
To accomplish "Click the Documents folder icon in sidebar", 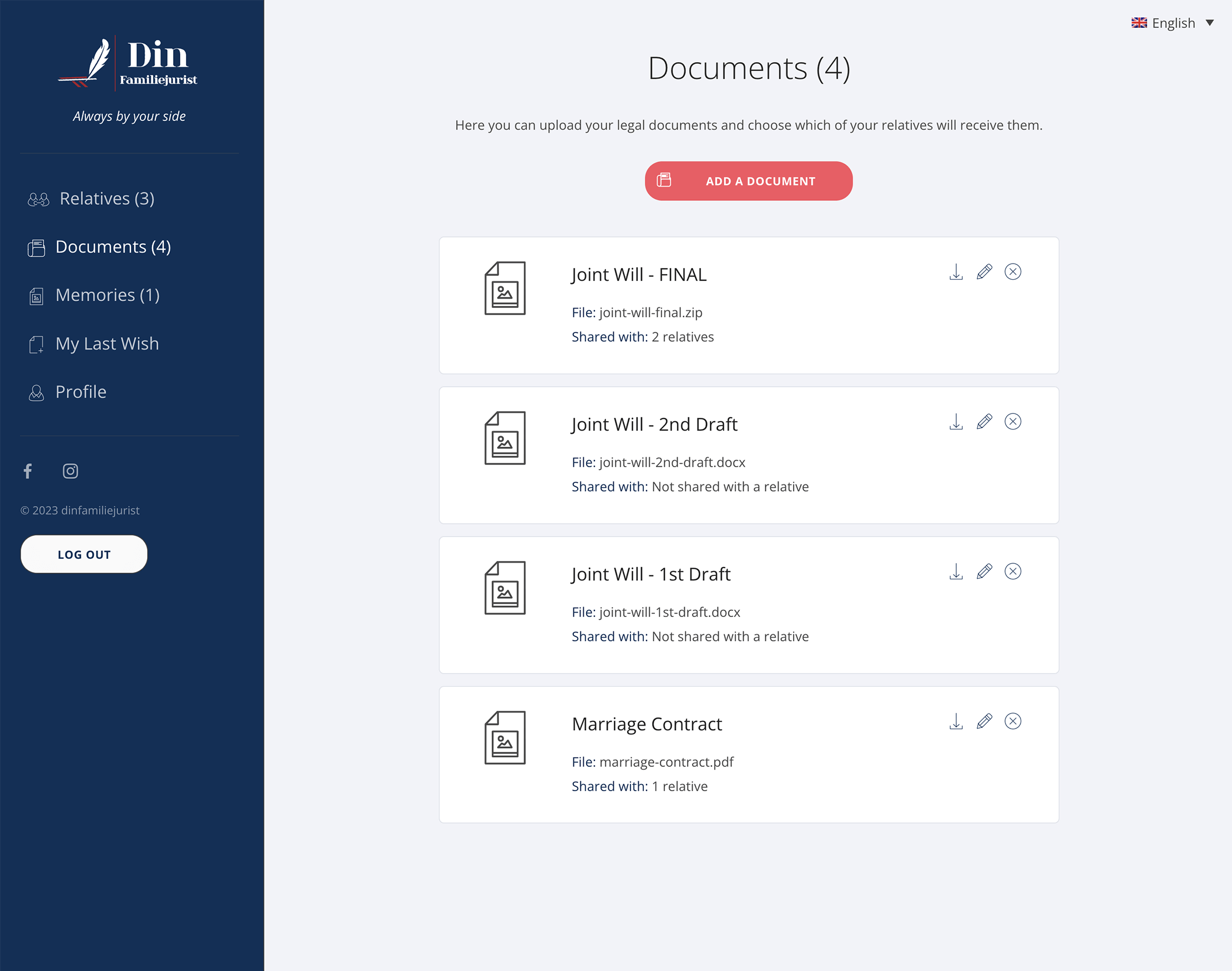I will pos(37,248).
